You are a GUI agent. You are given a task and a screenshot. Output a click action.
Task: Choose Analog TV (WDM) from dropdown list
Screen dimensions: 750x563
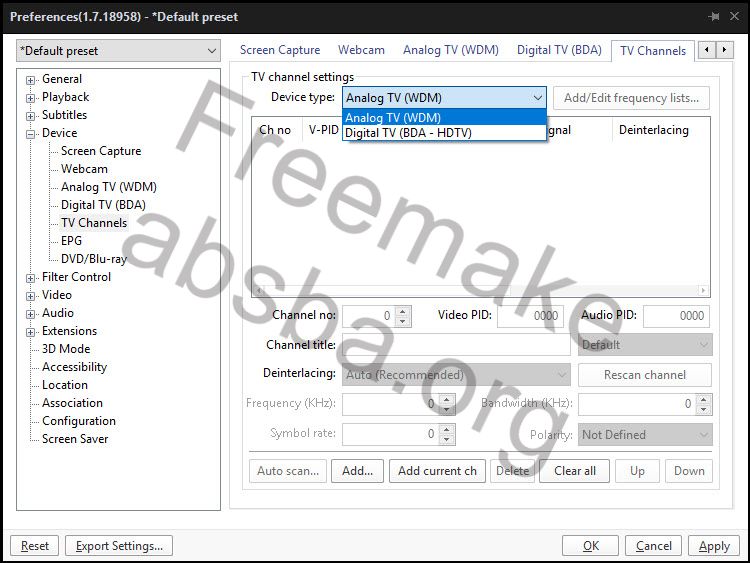point(444,117)
